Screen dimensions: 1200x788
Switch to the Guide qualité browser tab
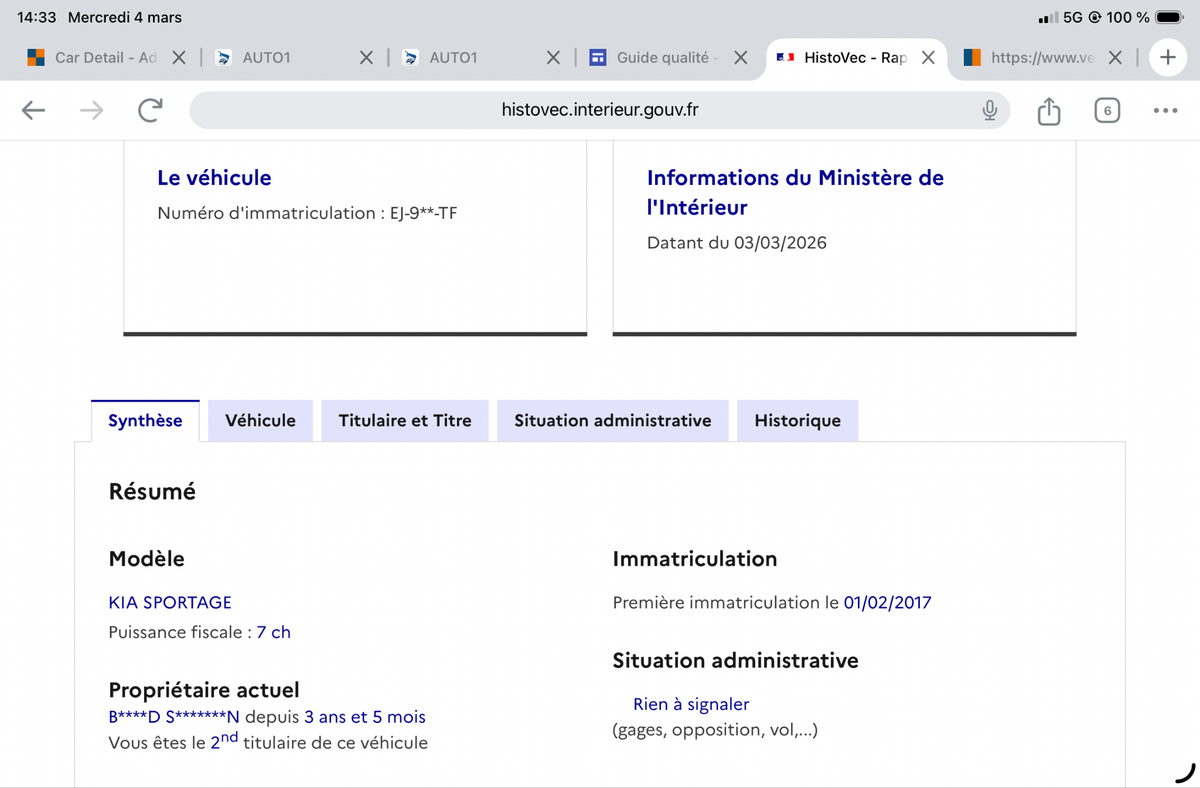coord(661,58)
